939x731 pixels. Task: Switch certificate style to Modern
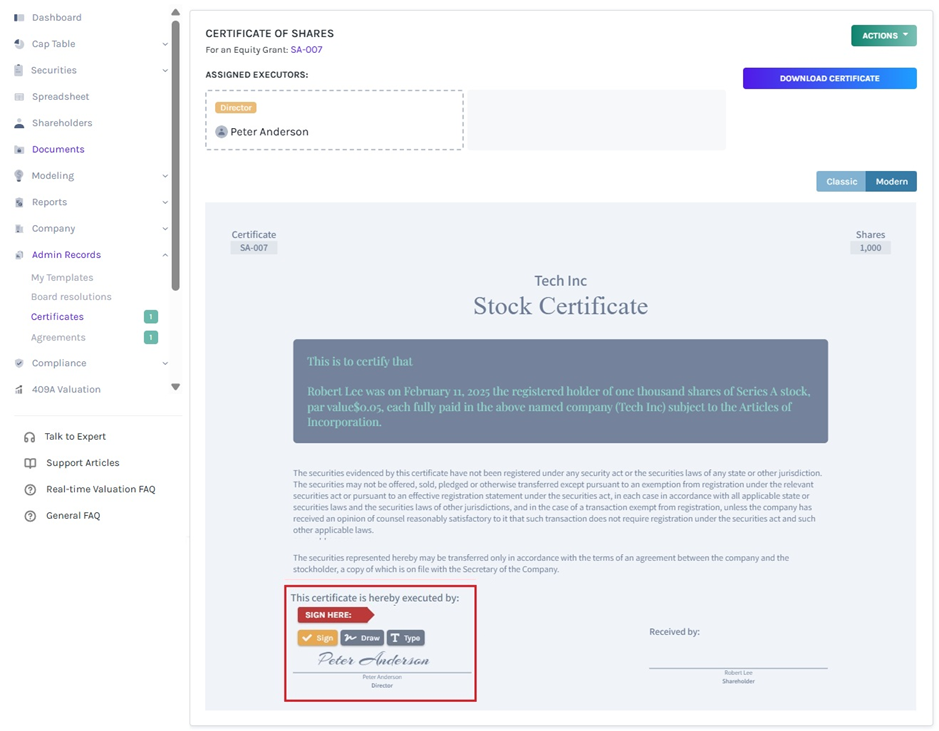[891, 181]
